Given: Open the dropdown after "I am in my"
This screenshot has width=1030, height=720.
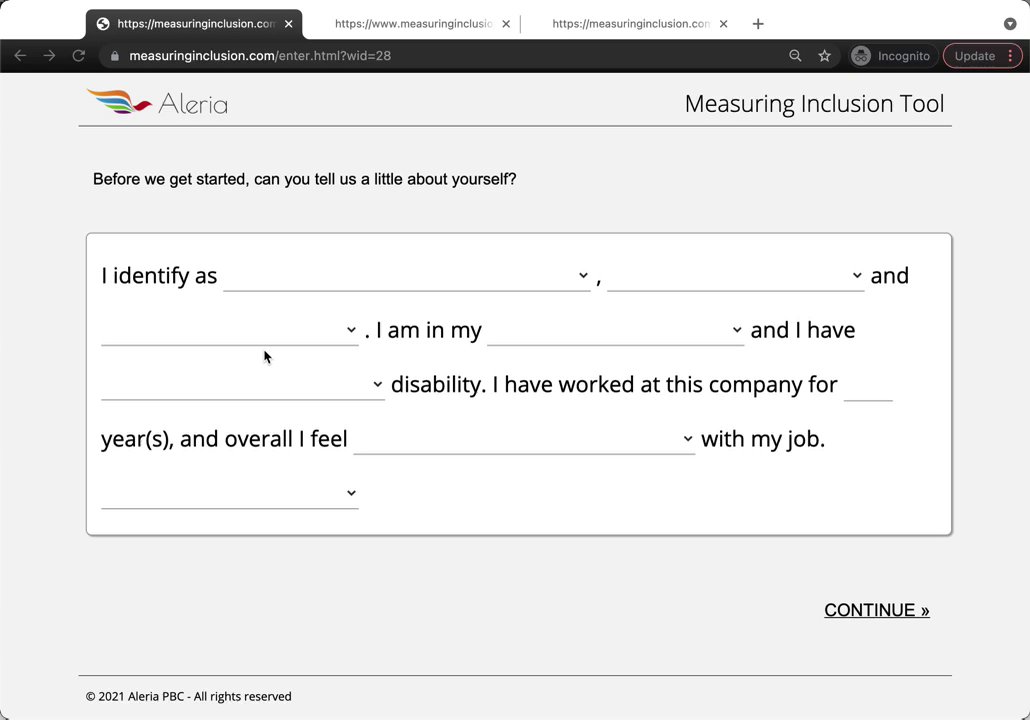Looking at the screenshot, I should (615, 330).
